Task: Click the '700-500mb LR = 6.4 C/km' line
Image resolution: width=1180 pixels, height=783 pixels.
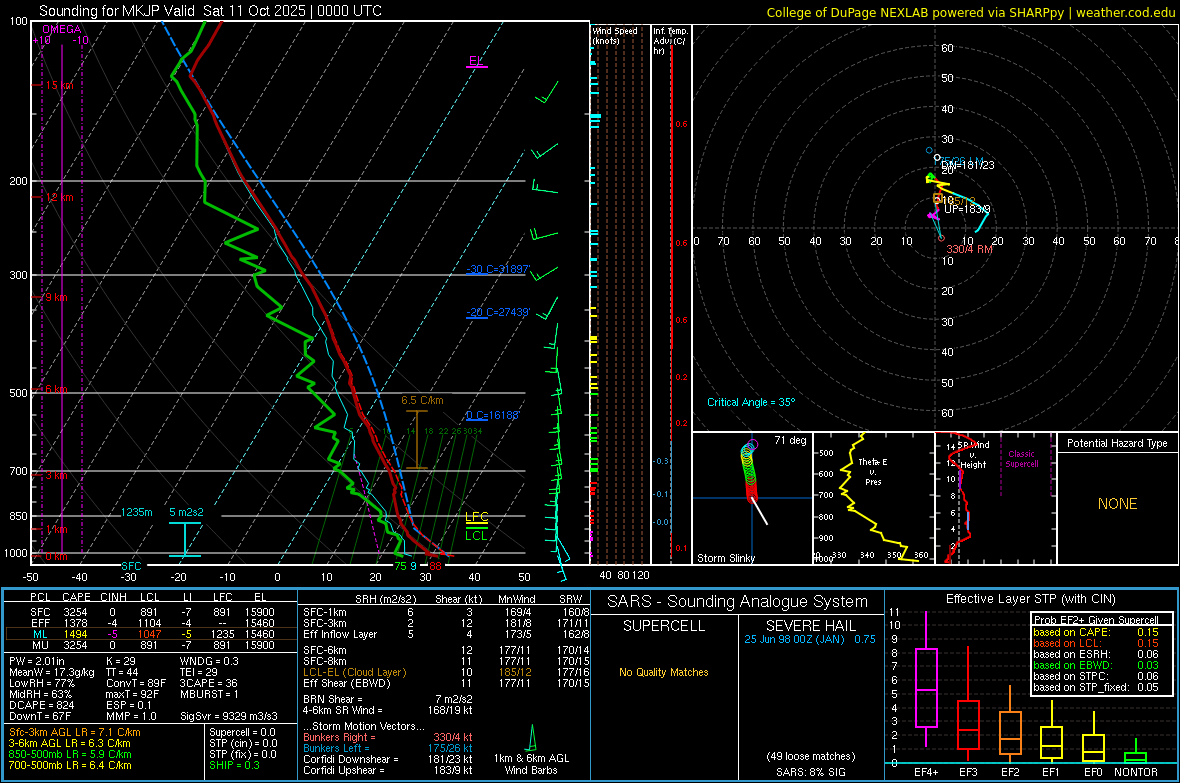Action: [x=70, y=765]
